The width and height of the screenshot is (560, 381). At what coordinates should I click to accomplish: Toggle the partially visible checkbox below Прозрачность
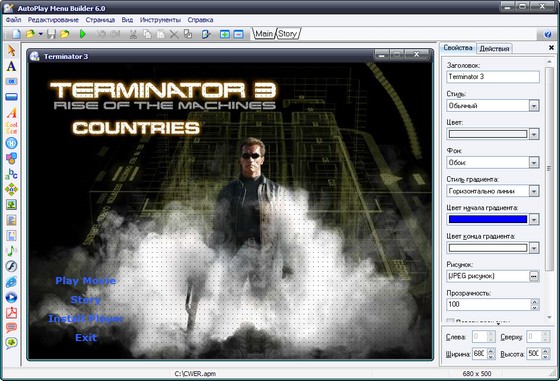(x=451, y=321)
